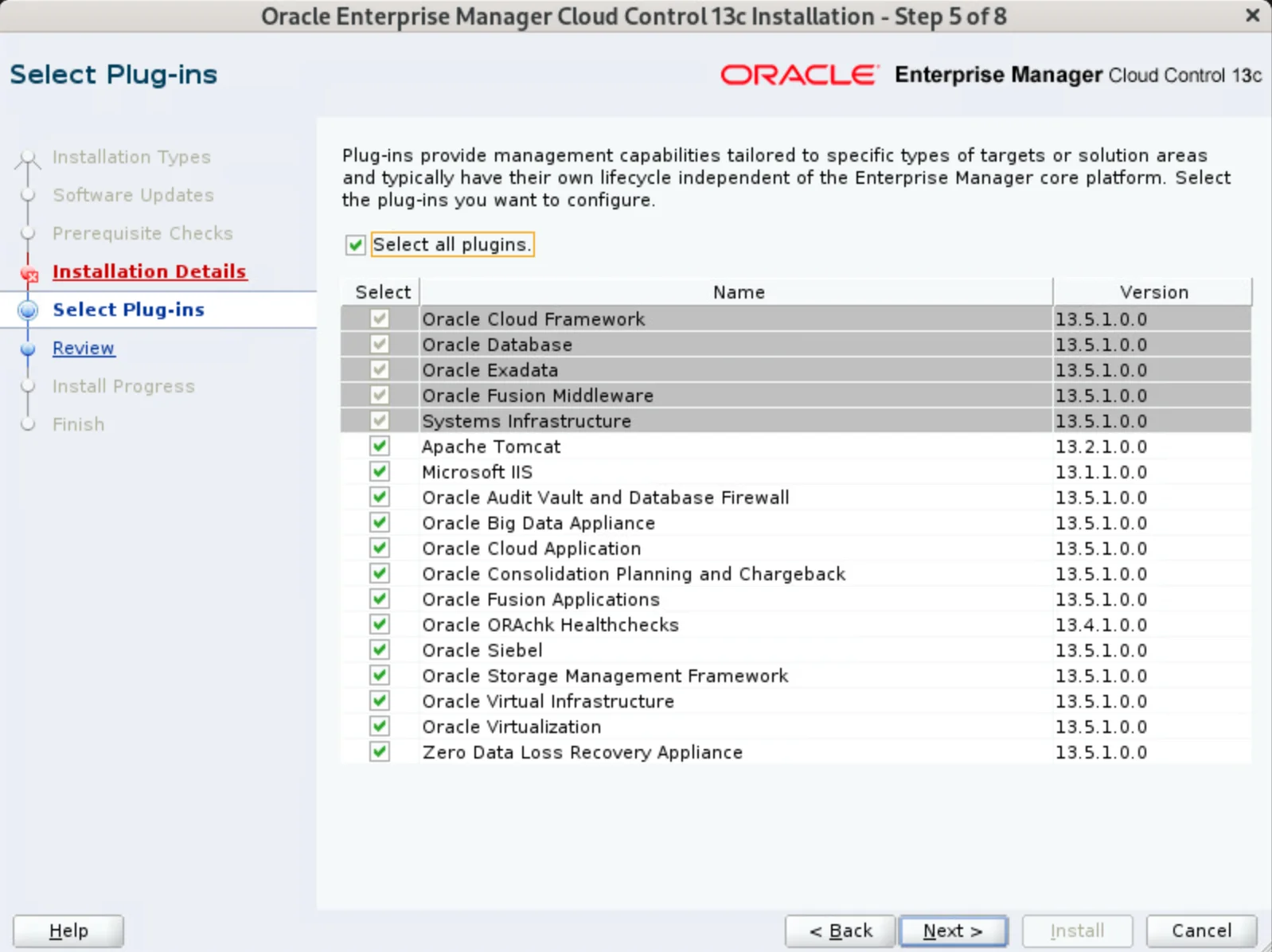Sort by the Name column header
1272x952 pixels.
coord(737,292)
